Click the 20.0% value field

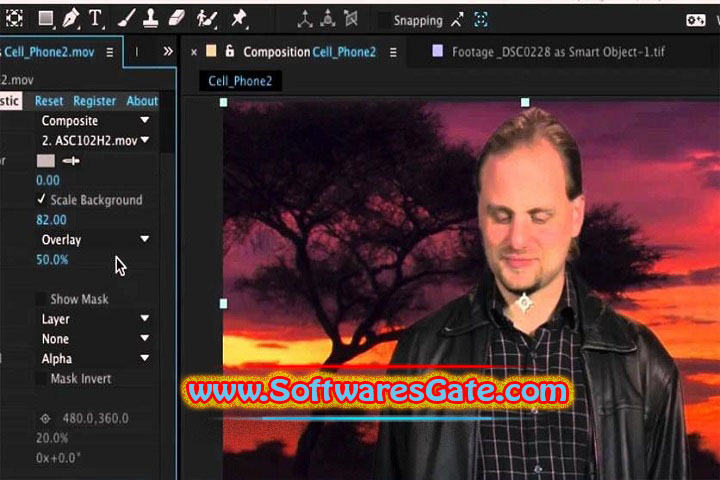52,438
